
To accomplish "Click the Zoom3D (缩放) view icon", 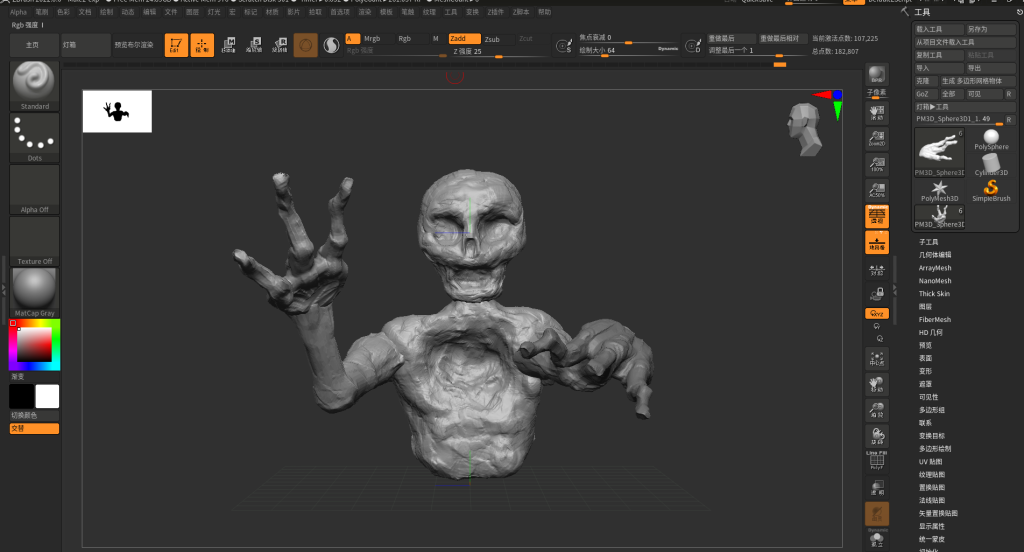I will [x=876, y=410].
